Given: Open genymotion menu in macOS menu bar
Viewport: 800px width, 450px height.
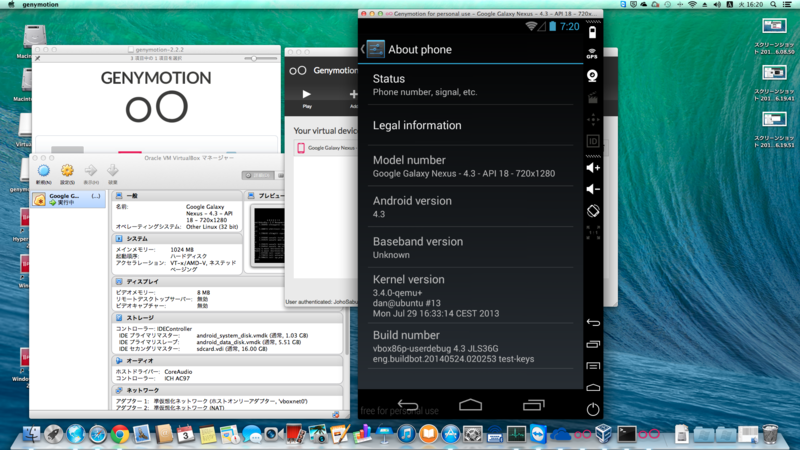Looking at the screenshot, I should coord(41,4).
